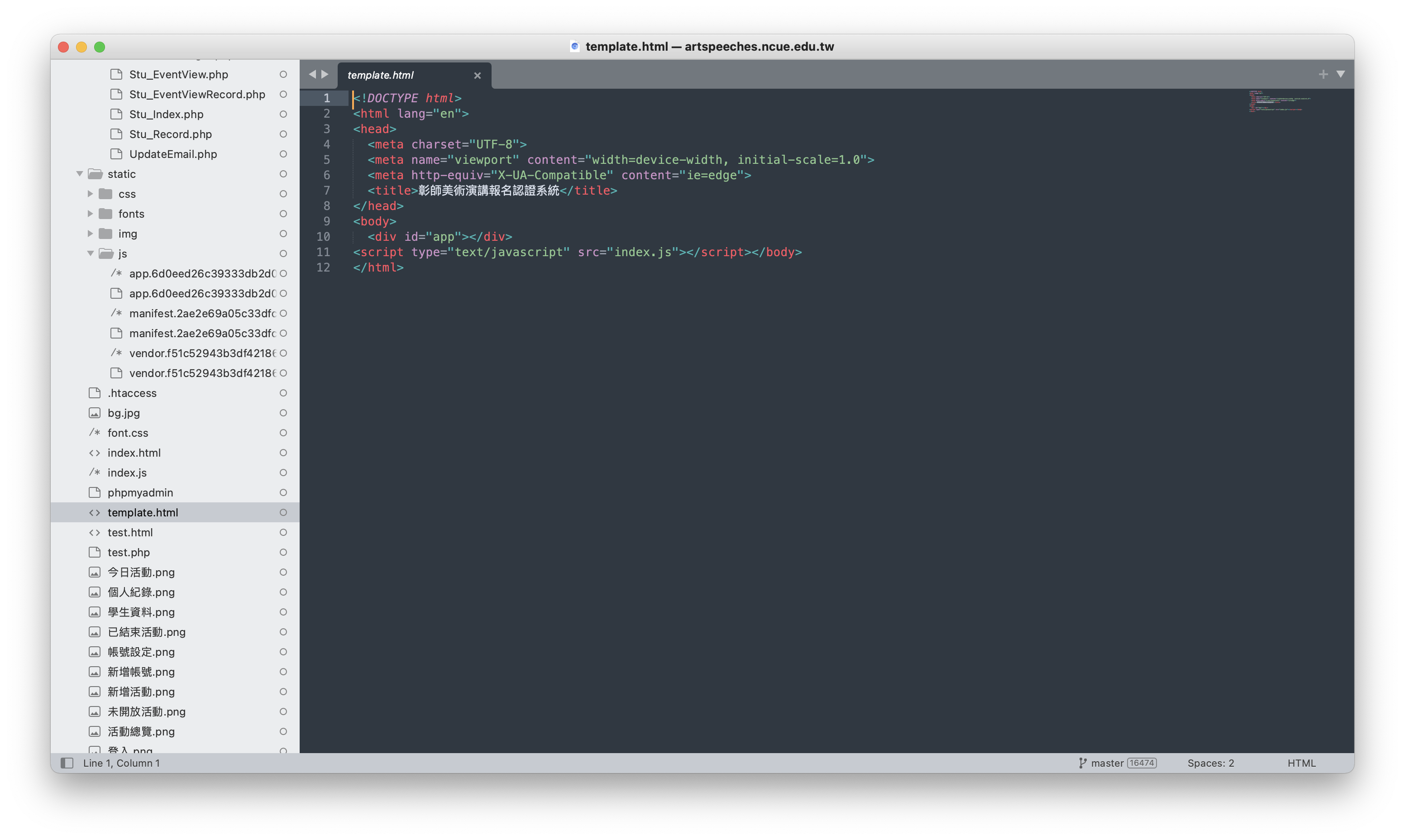Go forward with the right arrow
1405x840 pixels.
click(325, 74)
